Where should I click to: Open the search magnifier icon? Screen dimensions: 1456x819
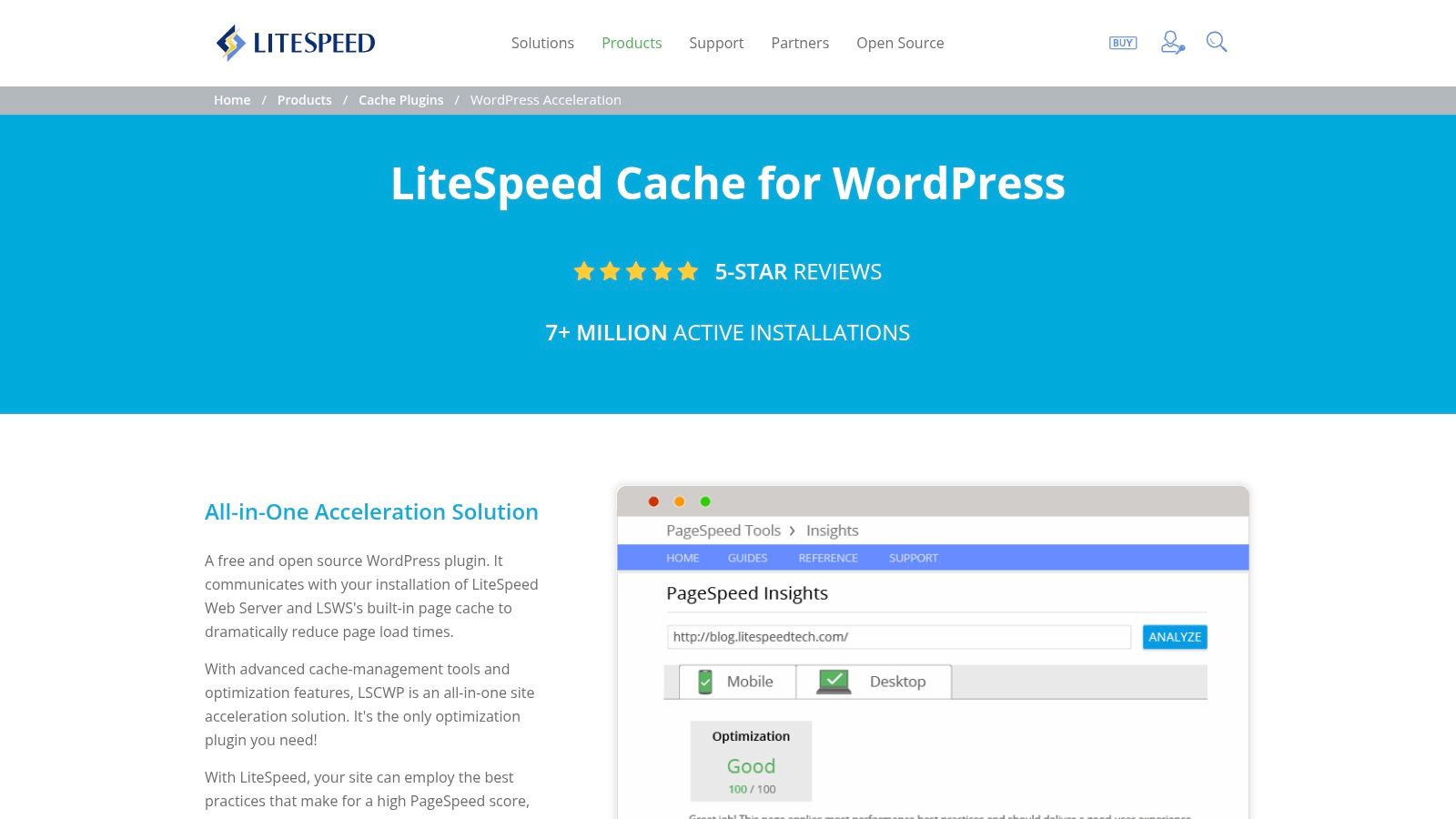click(x=1217, y=42)
